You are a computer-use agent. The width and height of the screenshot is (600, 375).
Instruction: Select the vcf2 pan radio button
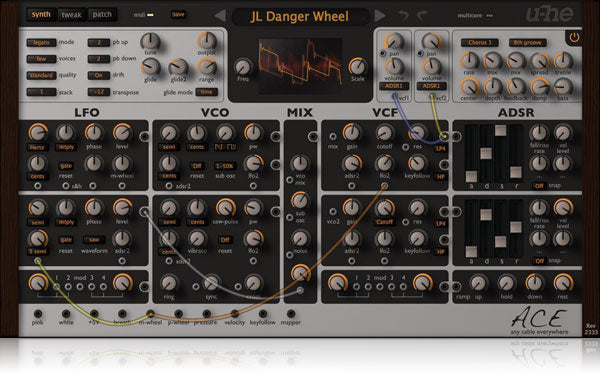[420, 53]
